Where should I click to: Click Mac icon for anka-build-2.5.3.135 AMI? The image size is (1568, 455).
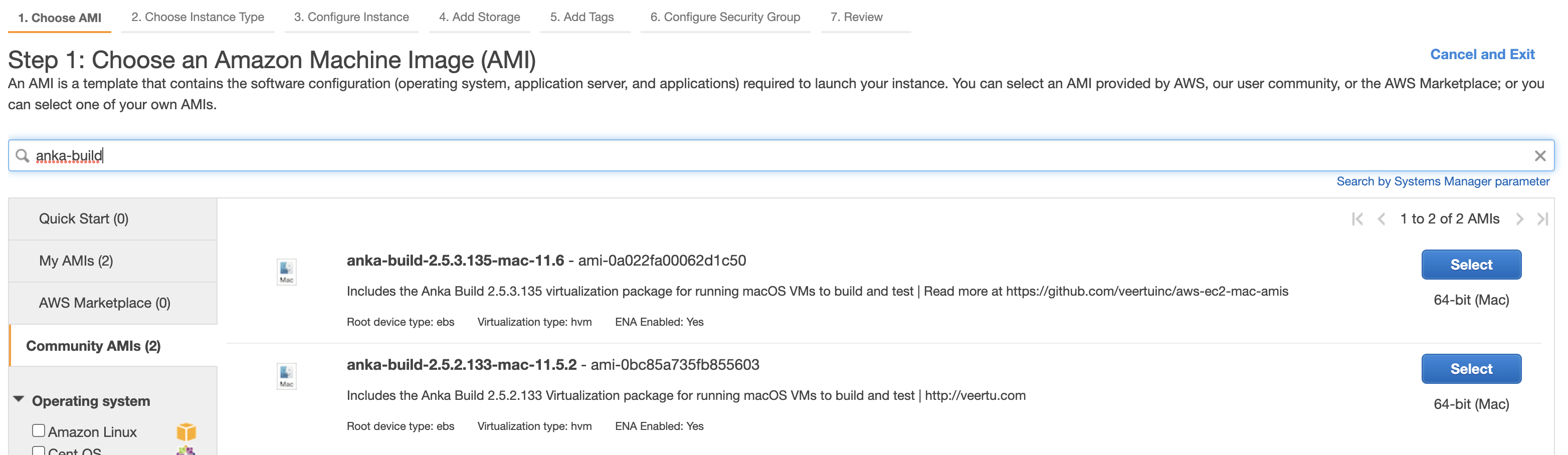[287, 272]
